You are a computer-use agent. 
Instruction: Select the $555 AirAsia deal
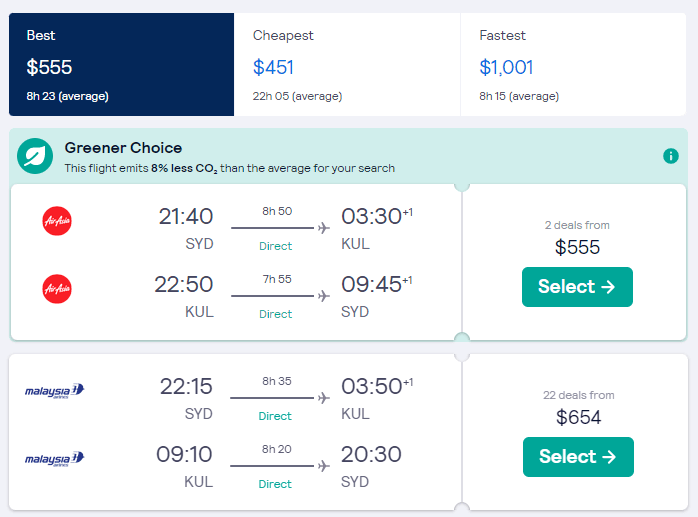(577, 287)
